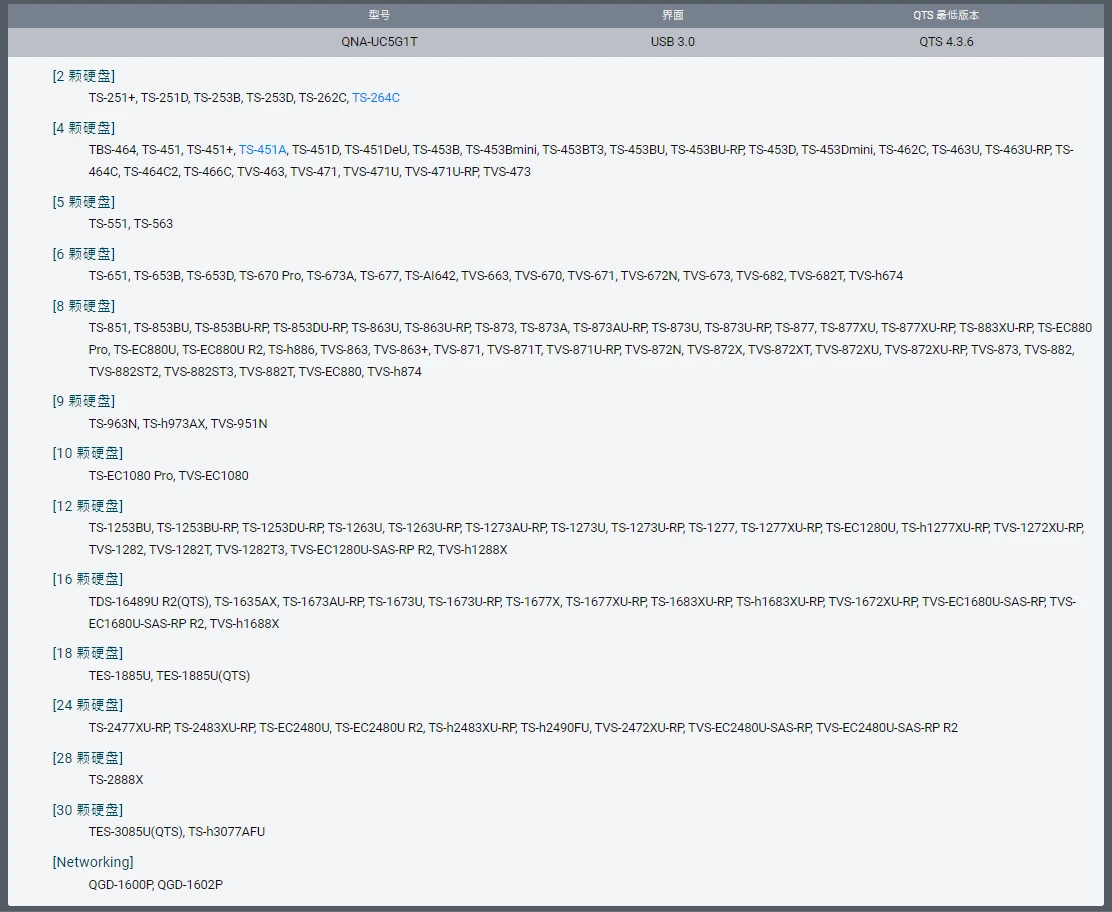Click the TES-1885U(QTS) model name
This screenshot has width=1112, height=912.
[x=203, y=676]
